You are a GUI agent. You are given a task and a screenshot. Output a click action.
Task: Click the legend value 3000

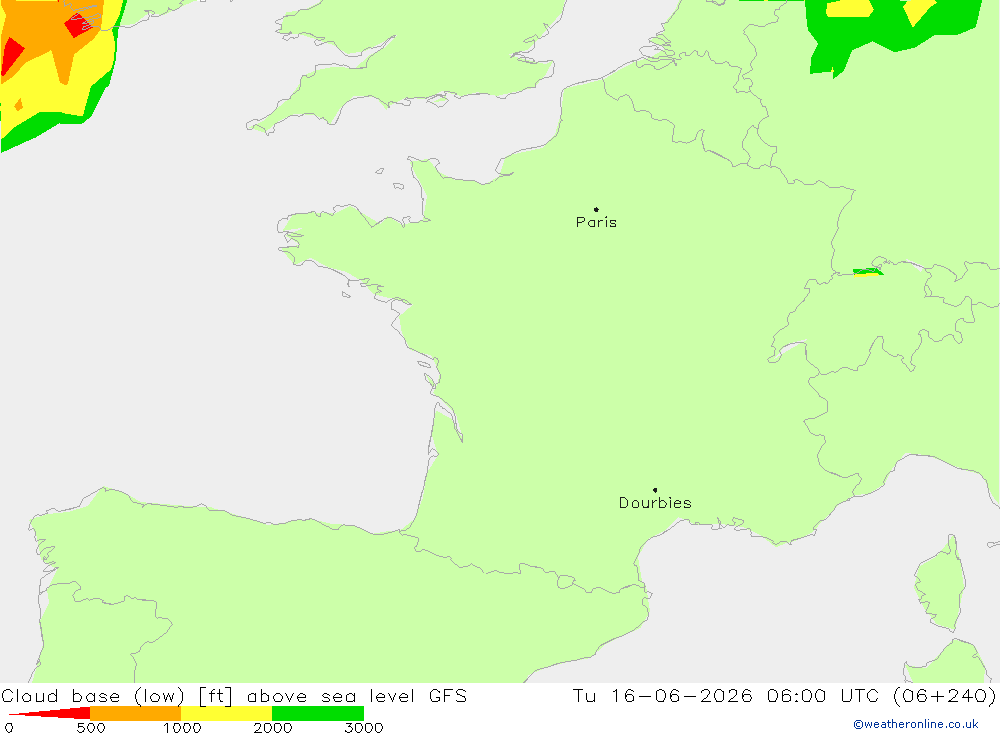point(364,727)
